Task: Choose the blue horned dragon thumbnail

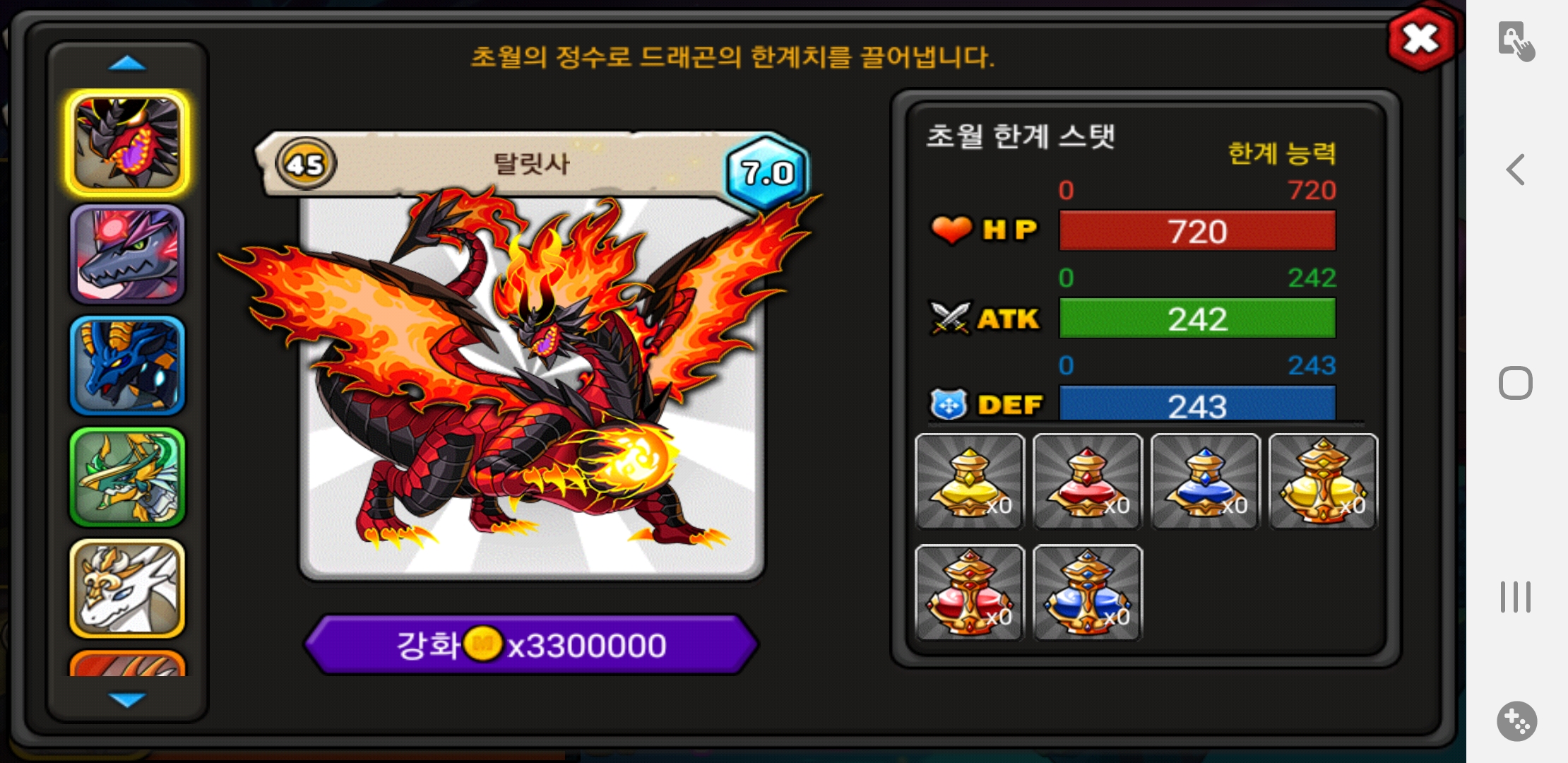Action: click(127, 365)
